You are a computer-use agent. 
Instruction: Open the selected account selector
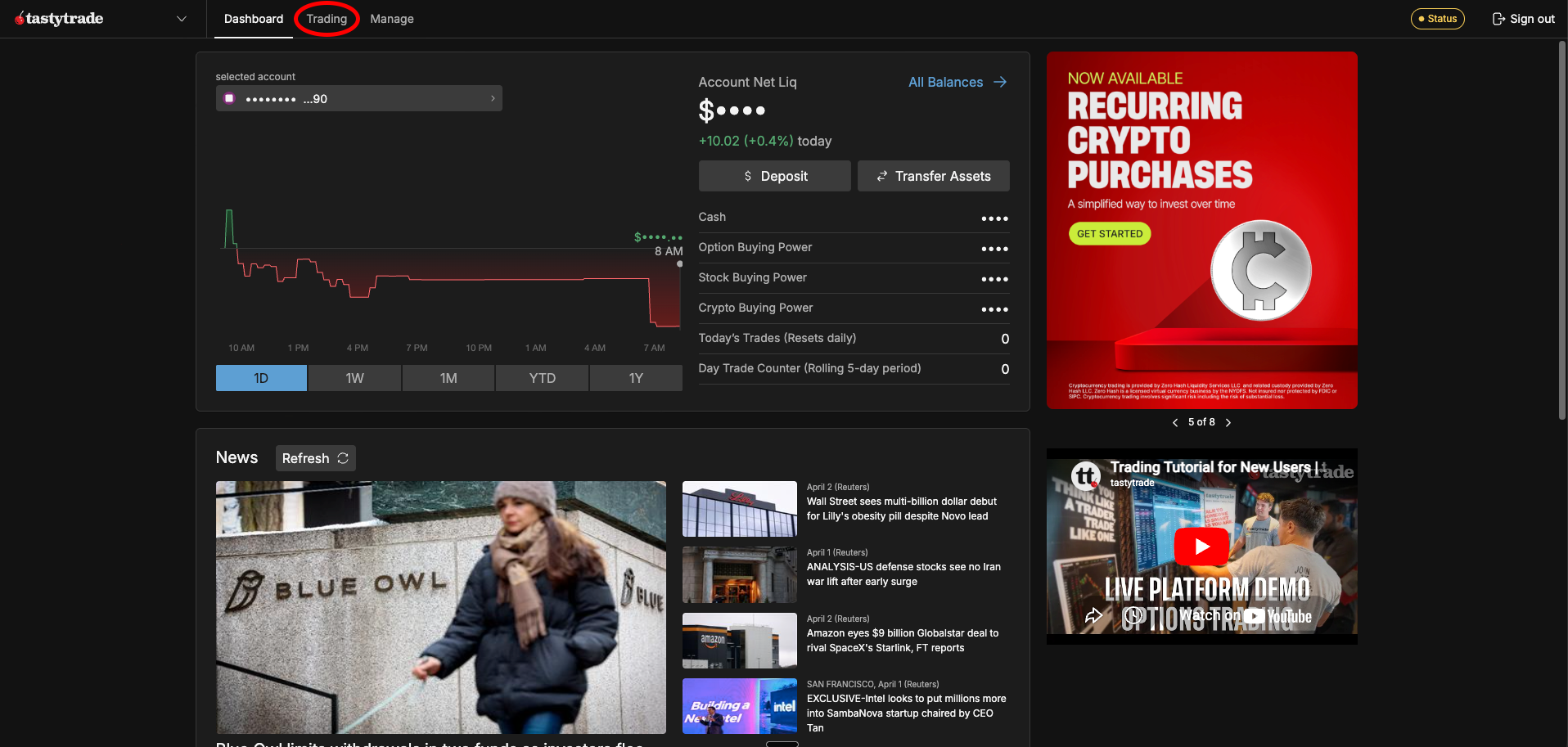359,98
